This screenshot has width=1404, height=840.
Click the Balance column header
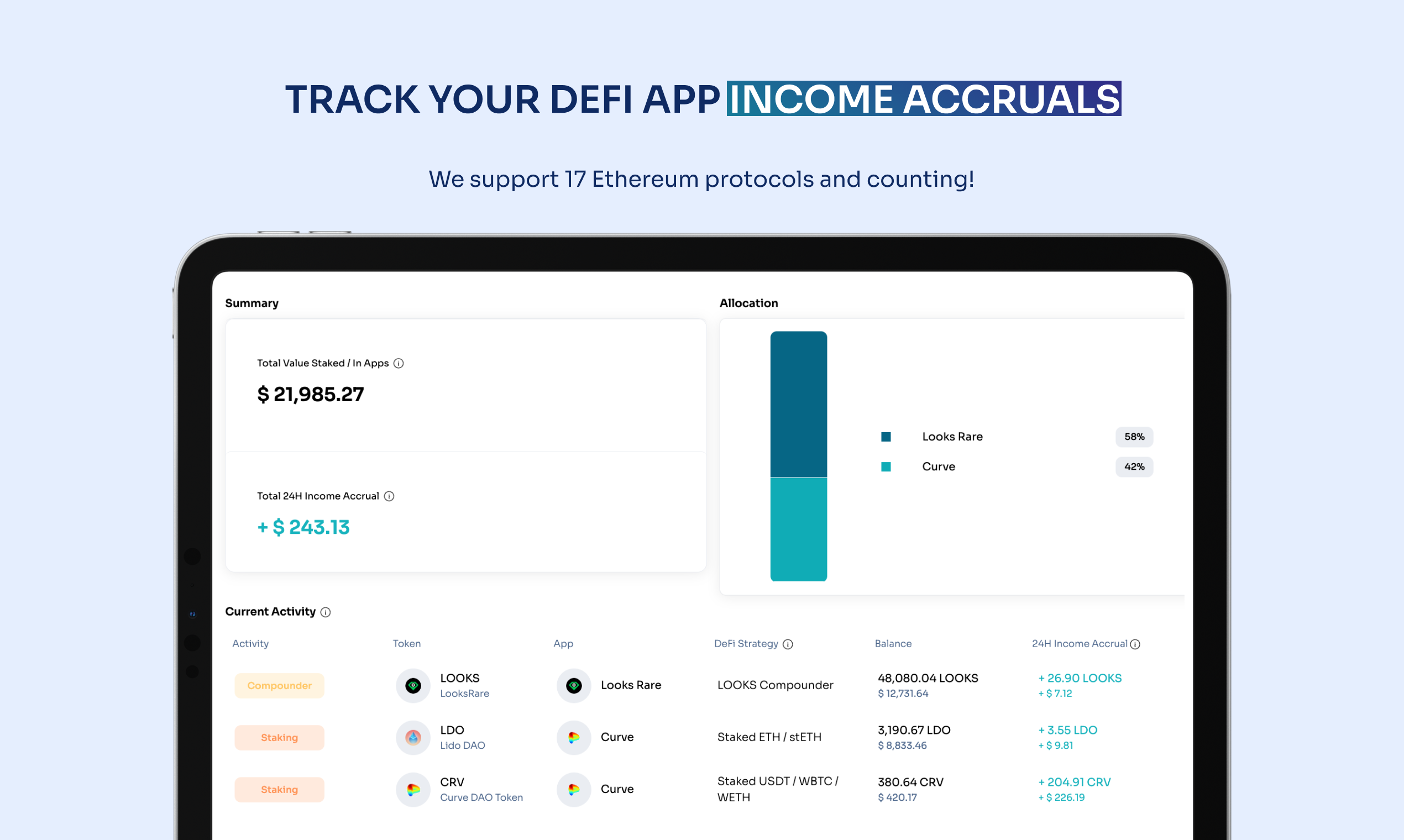click(893, 644)
